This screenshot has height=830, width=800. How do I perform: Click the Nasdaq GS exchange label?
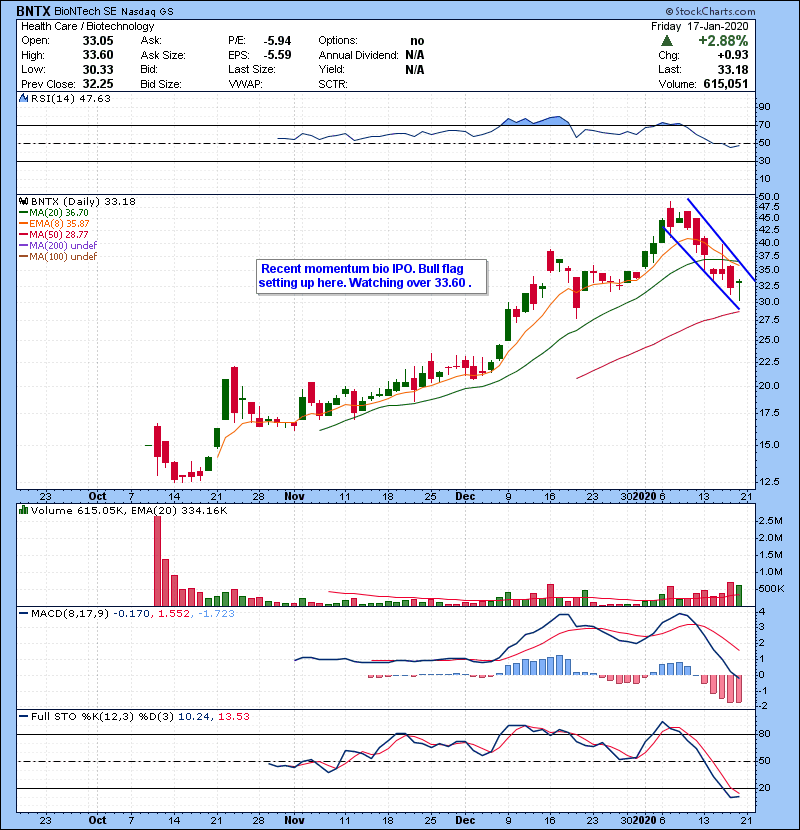tap(147, 12)
